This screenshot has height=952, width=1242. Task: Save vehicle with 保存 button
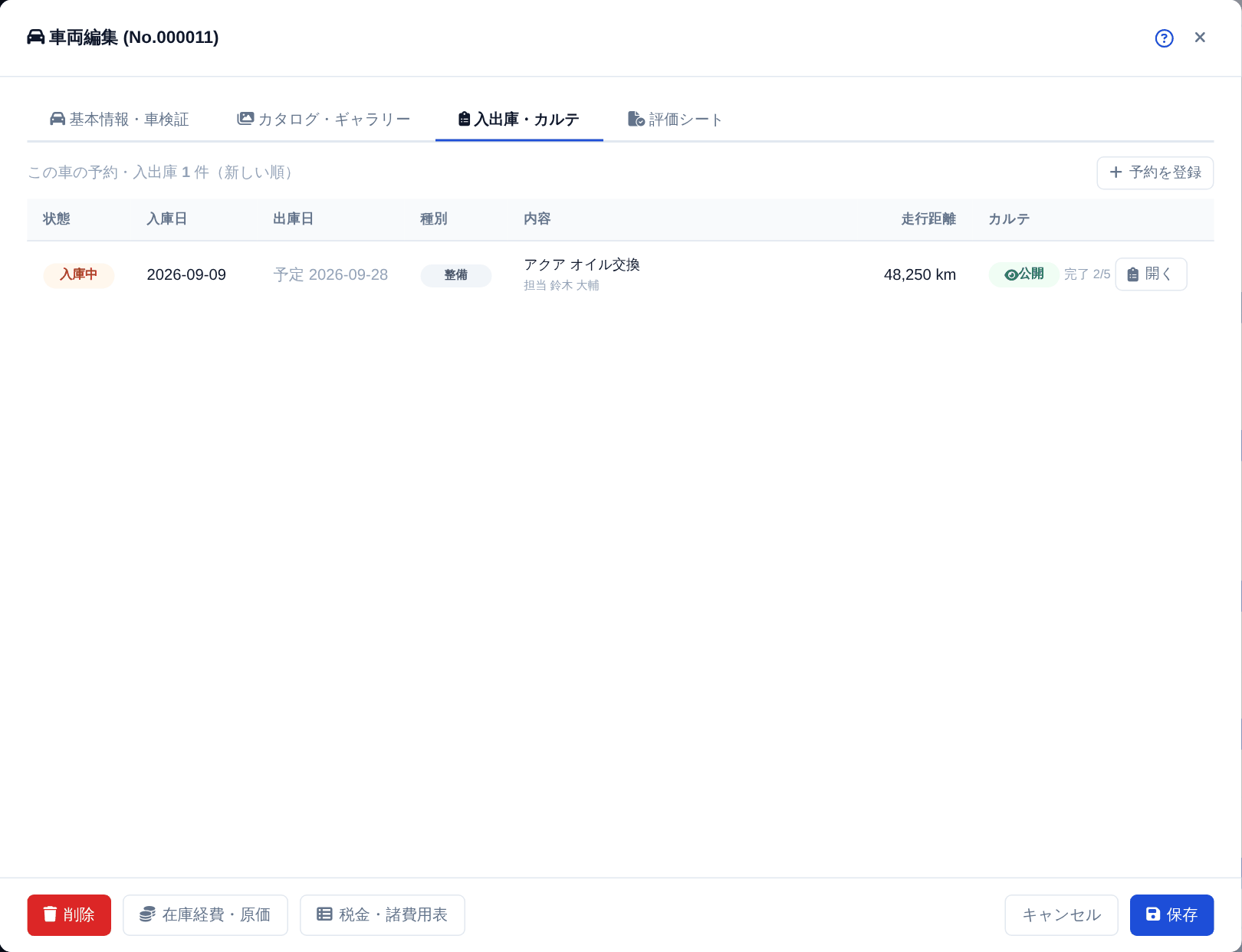(x=1171, y=914)
